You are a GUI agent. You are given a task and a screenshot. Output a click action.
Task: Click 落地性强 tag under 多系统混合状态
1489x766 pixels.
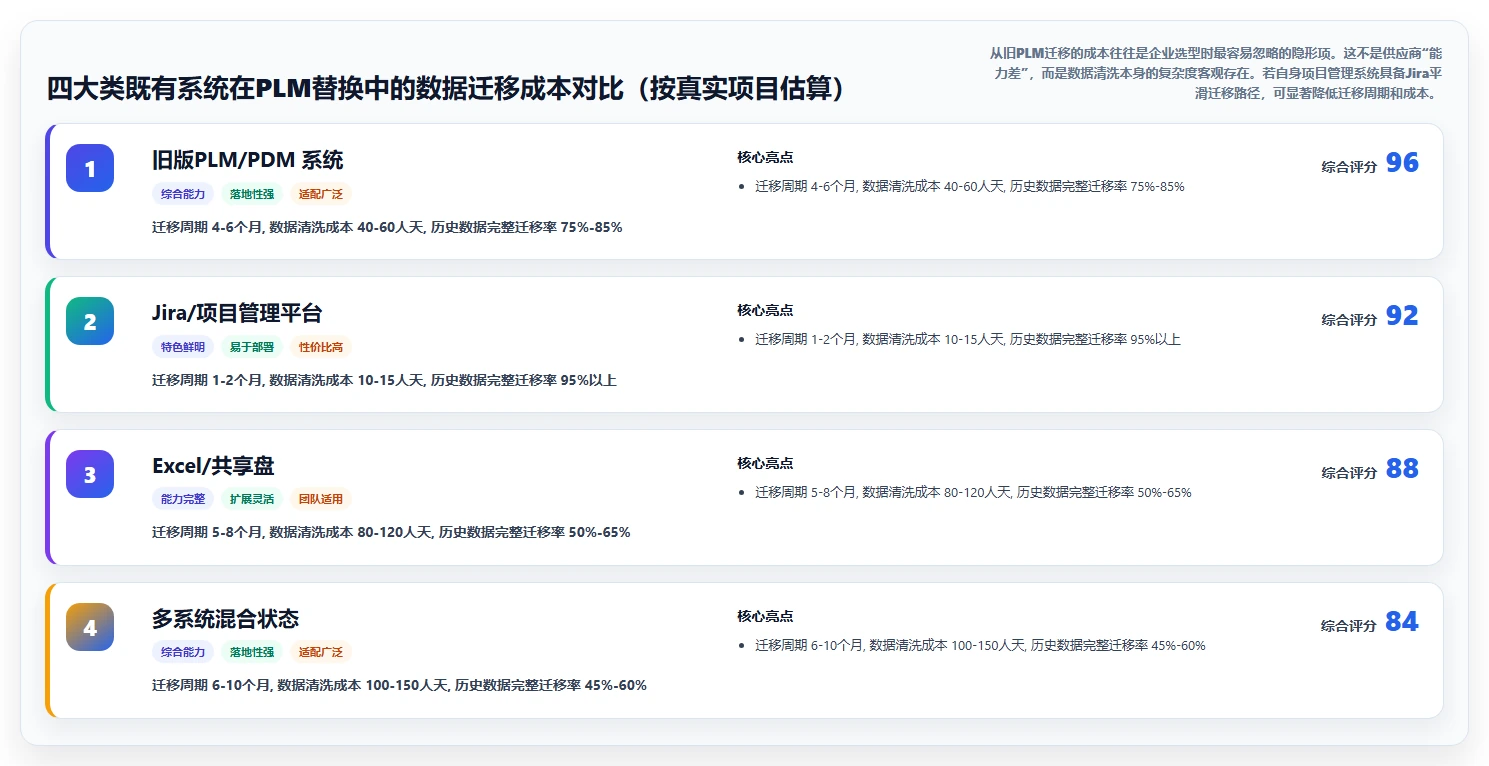coord(252,652)
